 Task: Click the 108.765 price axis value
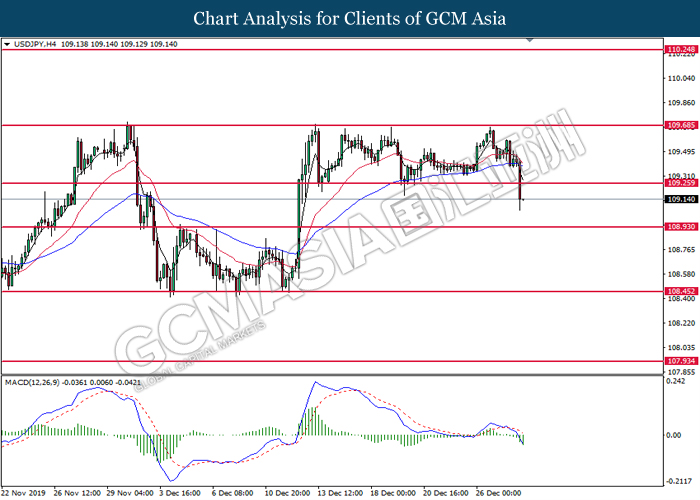point(681,250)
